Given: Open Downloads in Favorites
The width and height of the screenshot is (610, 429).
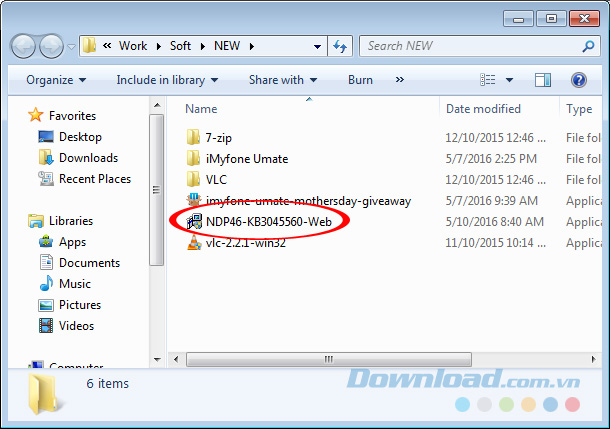Looking at the screenshot, I should pos(88,158).
